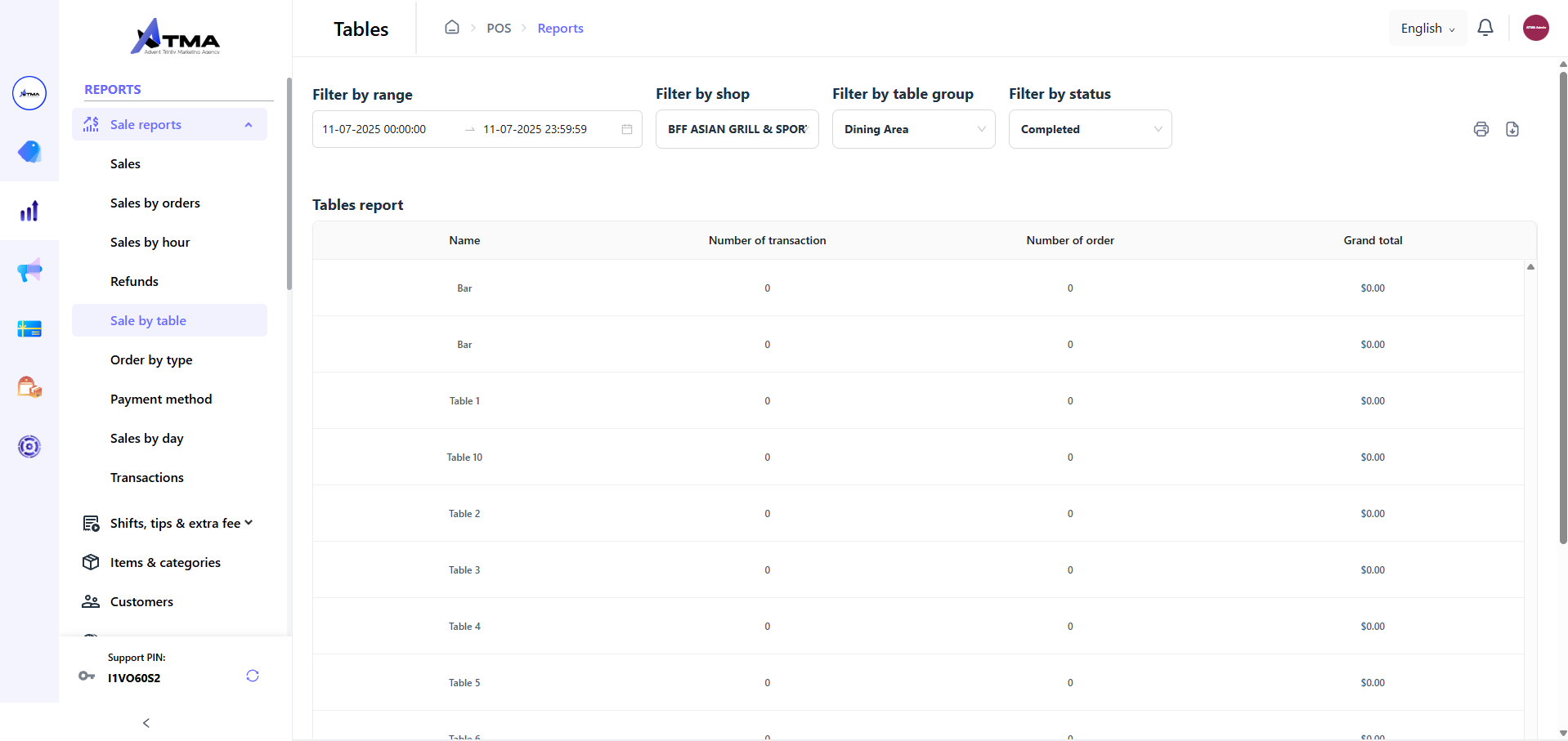Select the Sales by hour report
Screen dimensions: 1568x741
pos(150,242)
